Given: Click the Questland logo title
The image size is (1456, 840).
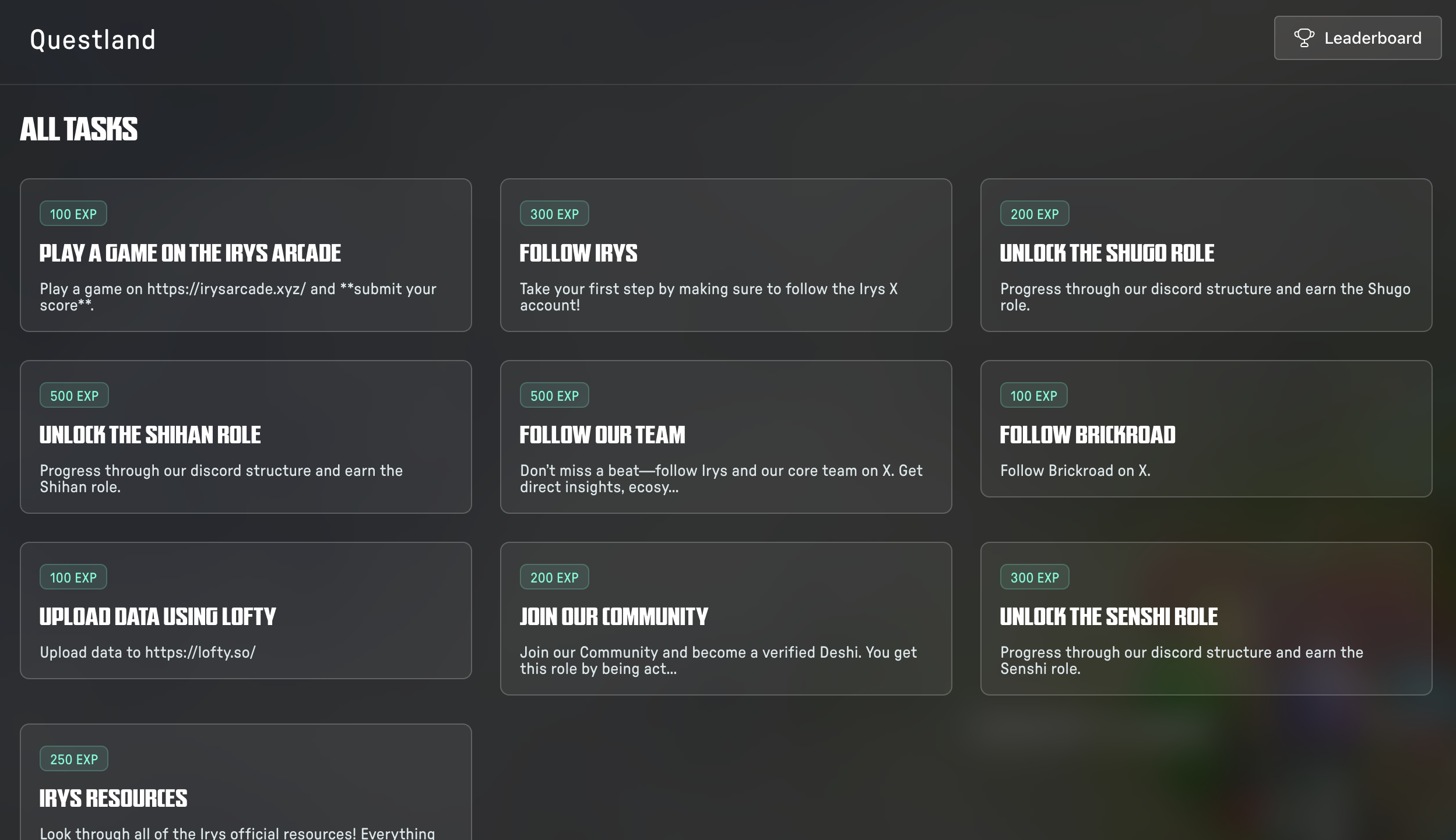Looking at the screenshot, I should click(x=93, y=40).
